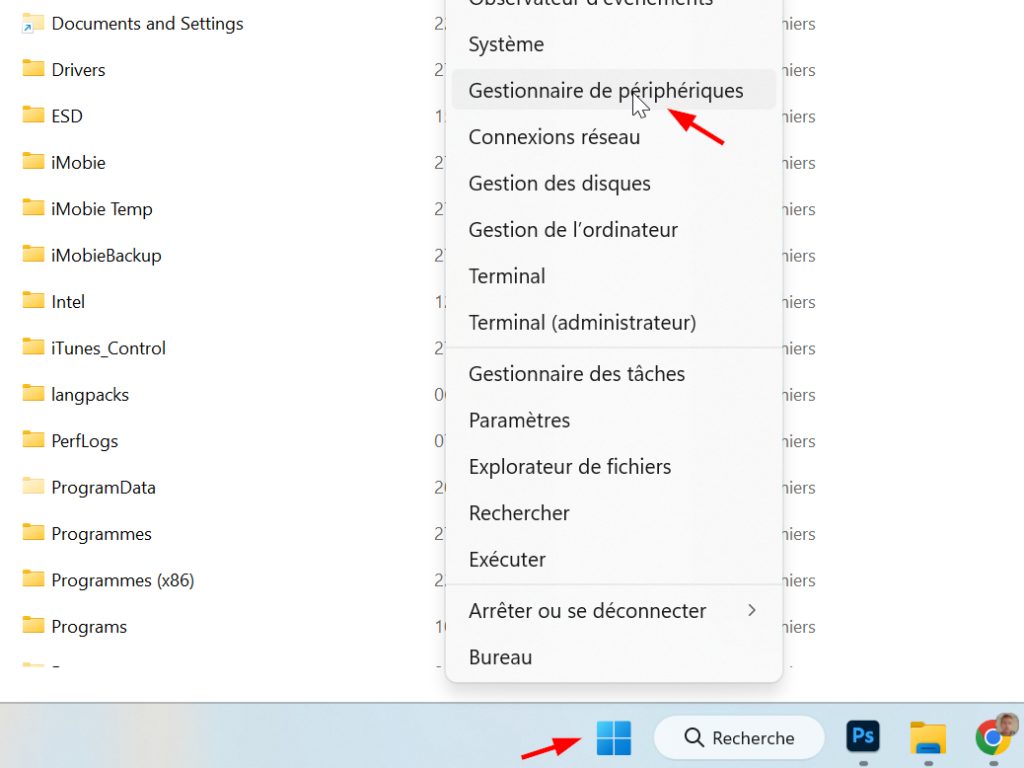Image resolution: width=1024 pixels, height=768 pixels.
Task: Click the Intel folder icon
Action: pyautogui.click(x=33, y=300)
